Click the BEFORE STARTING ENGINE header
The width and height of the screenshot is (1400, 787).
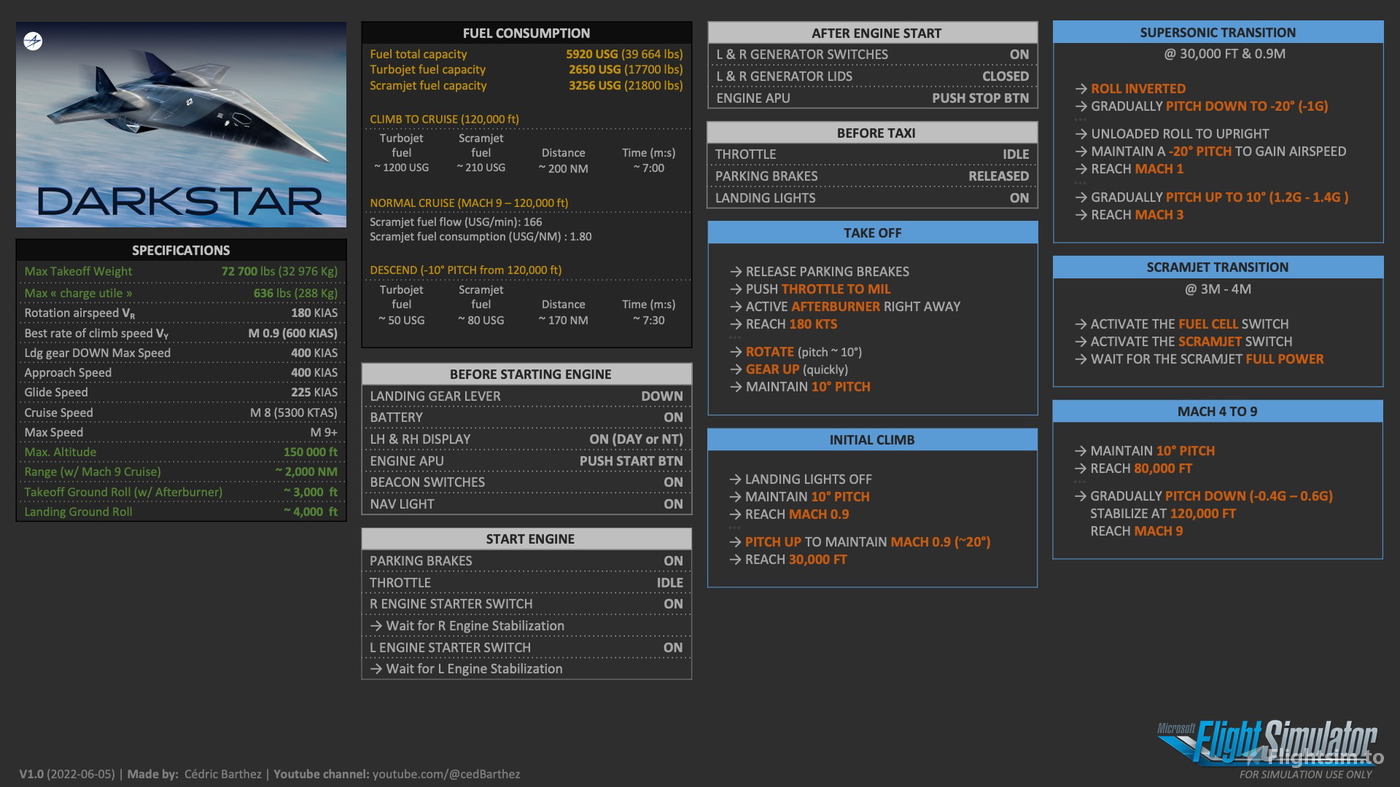point(526,374)
